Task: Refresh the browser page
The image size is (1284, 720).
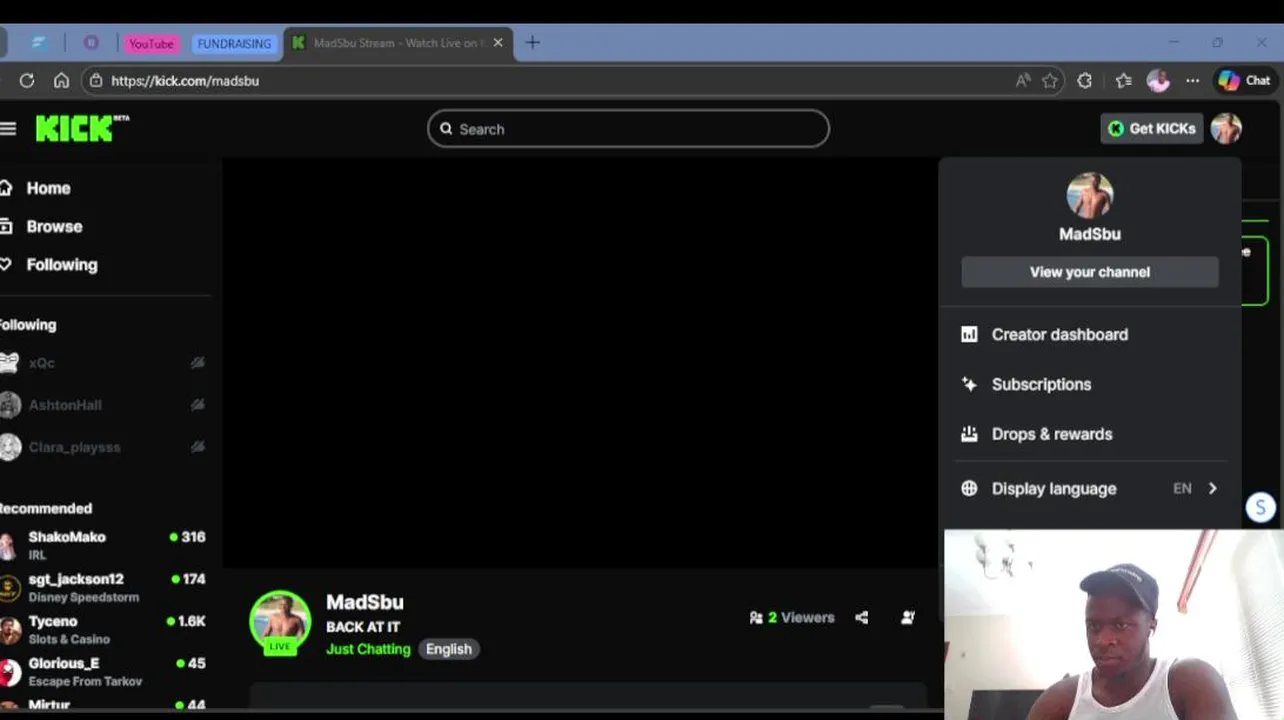Action: point(27,81)
